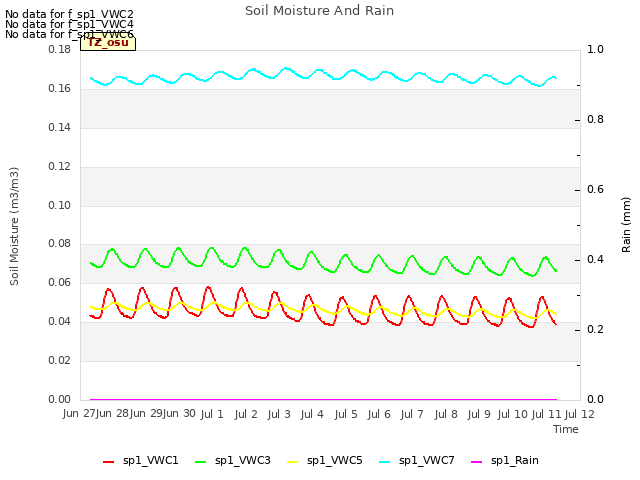The height and width of the screenshot is (480, 640).
Task: Click the Tz_osu label box
Action: click(x=108, y=43)
